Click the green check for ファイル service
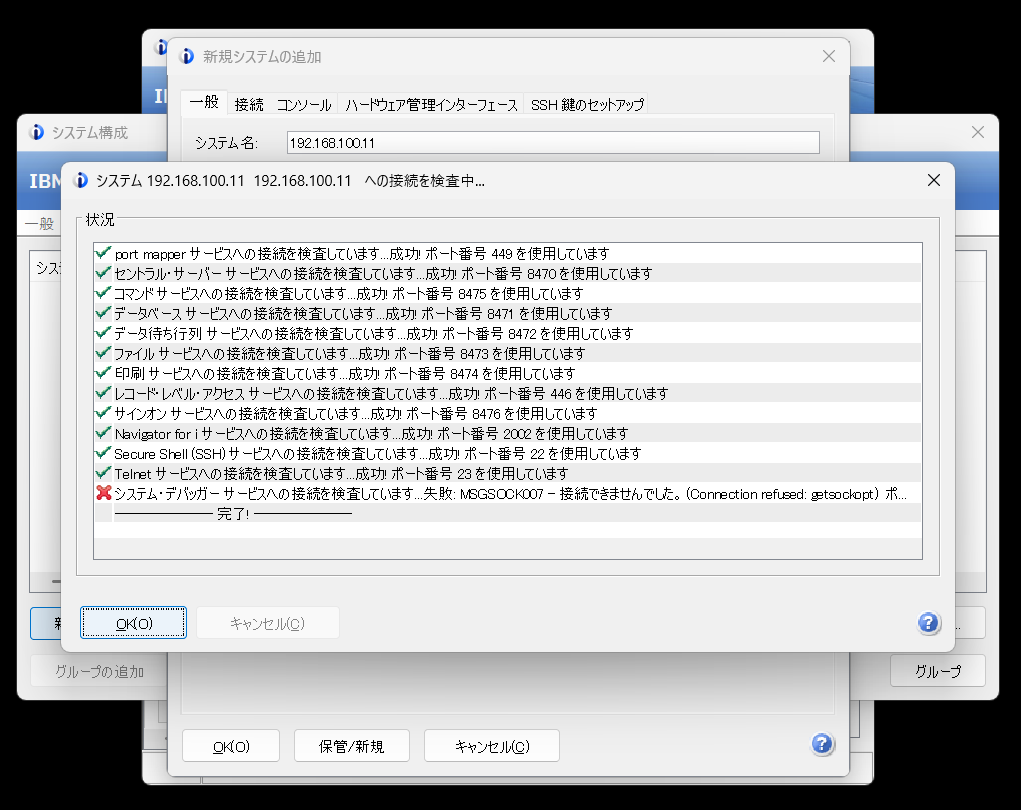The image size is (1021, 810). pyautogui.click(x=103, y=353)
